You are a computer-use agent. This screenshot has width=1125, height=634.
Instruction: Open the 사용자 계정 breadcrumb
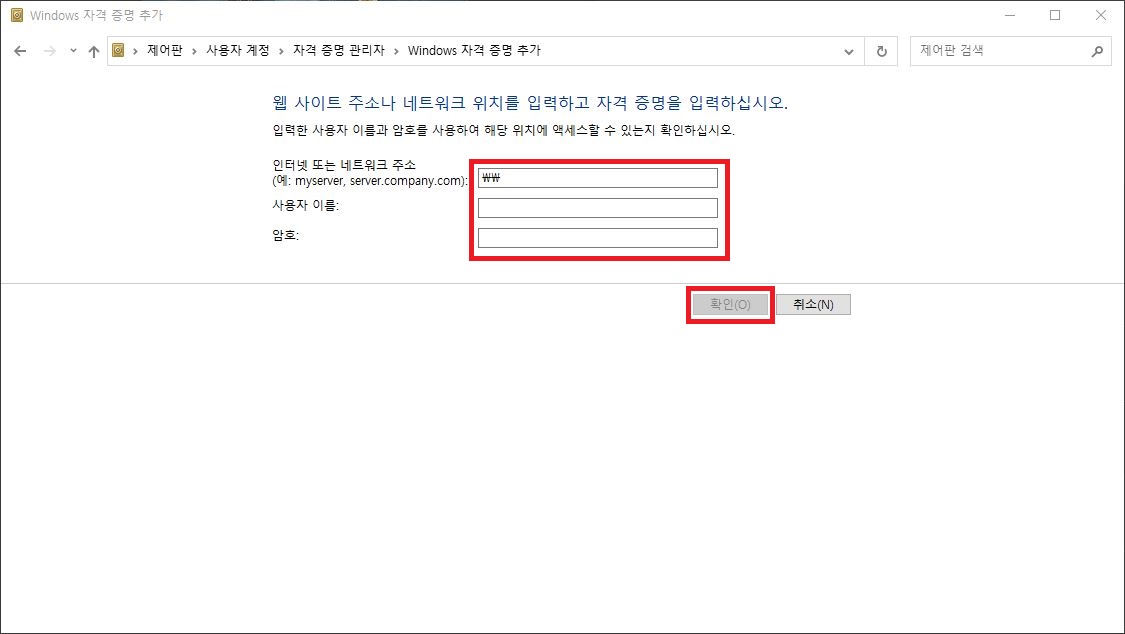point(237,50)
